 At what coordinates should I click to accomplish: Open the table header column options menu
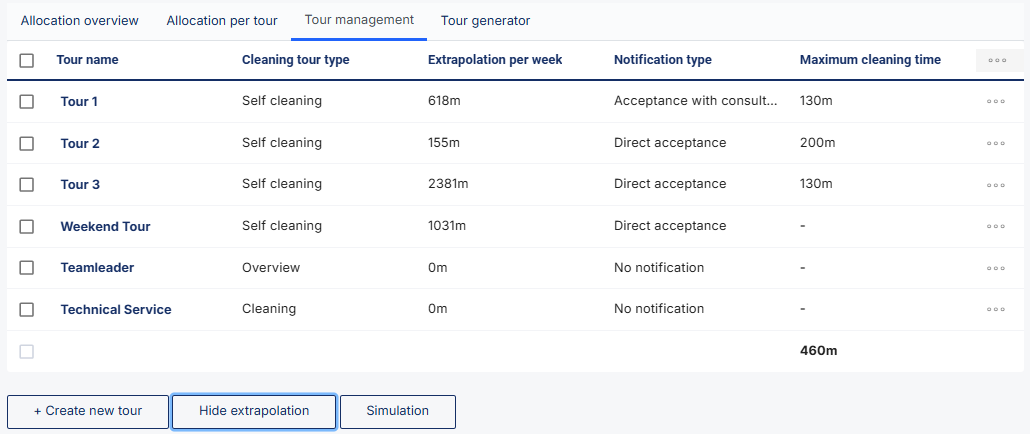click(x=996, y=60)
